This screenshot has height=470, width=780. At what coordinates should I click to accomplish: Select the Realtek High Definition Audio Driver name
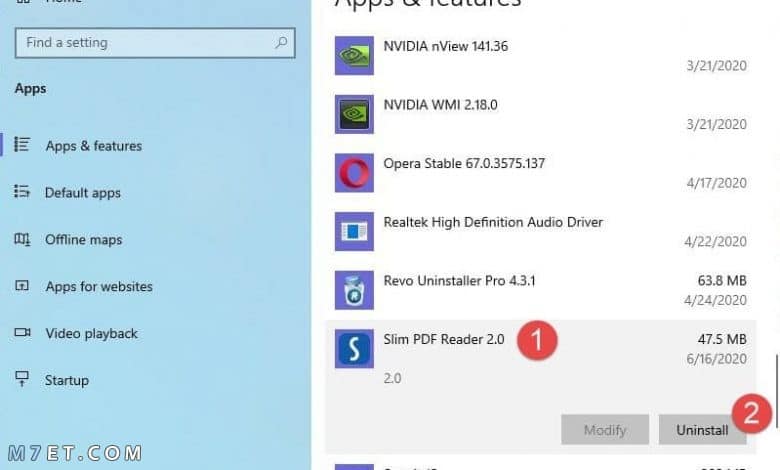[493, 222]
